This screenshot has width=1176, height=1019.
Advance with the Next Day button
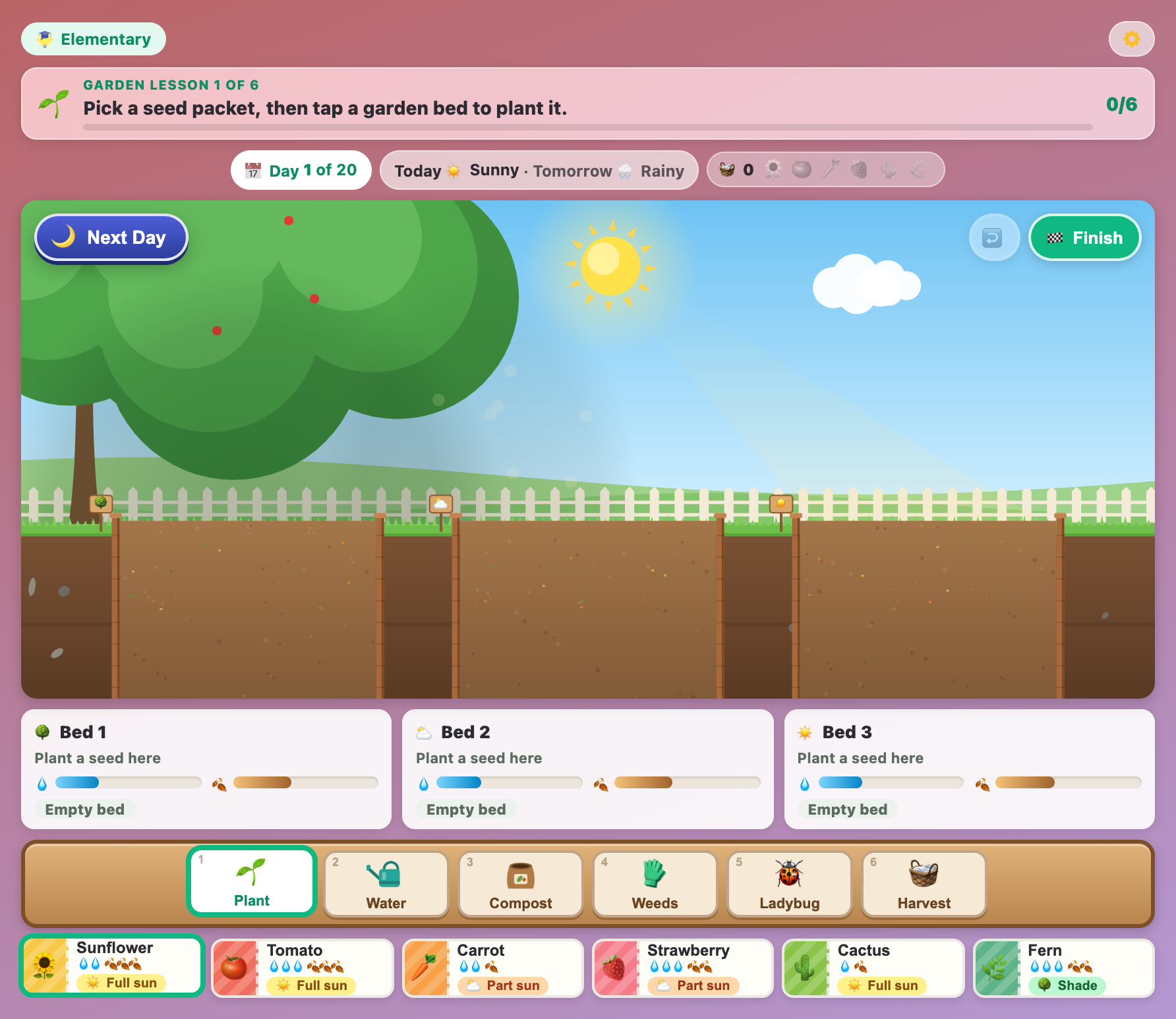(x=111, y=238)
